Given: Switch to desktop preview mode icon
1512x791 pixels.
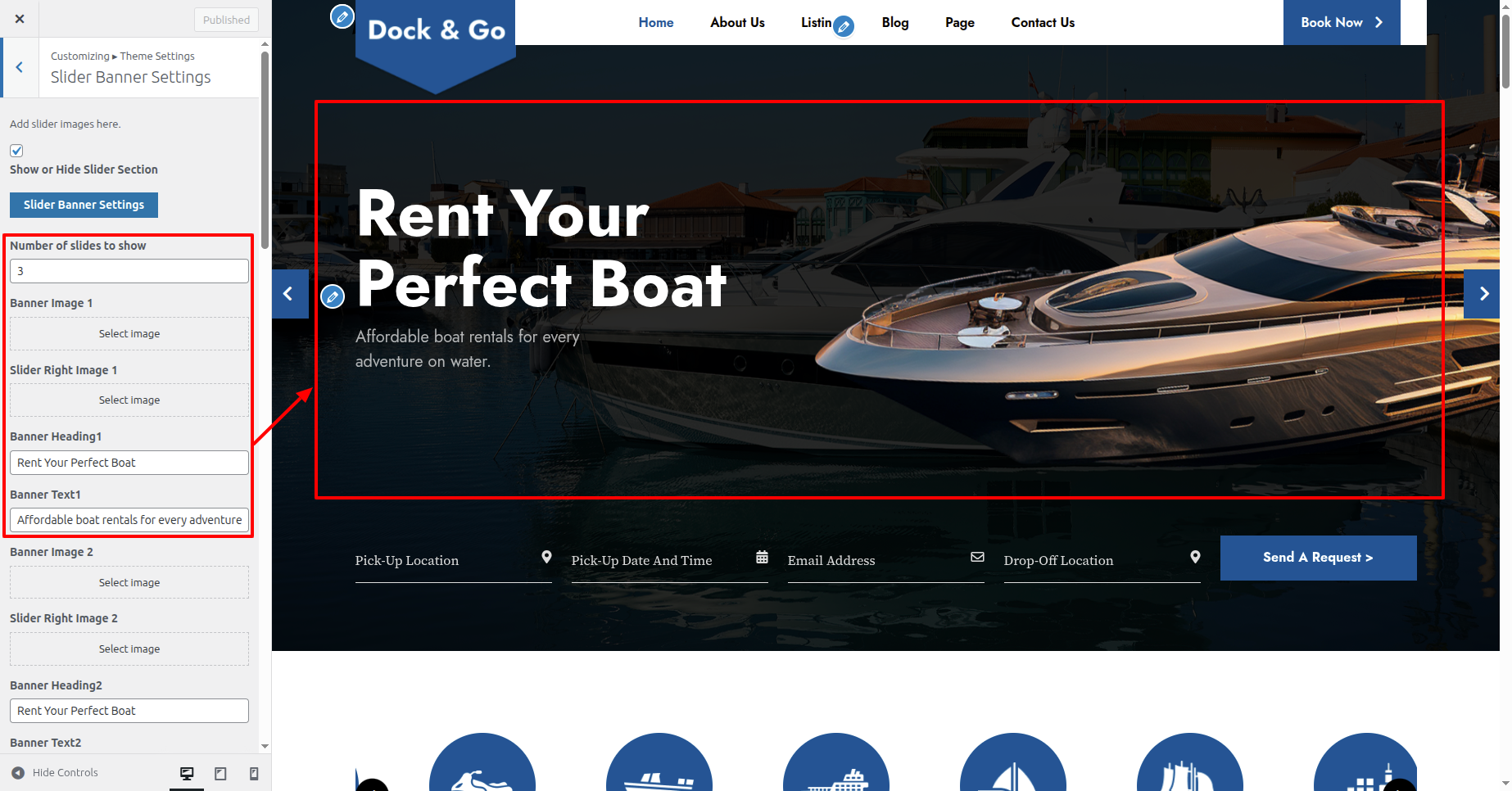Looking at the screenshot, I should tap(187, 773).
